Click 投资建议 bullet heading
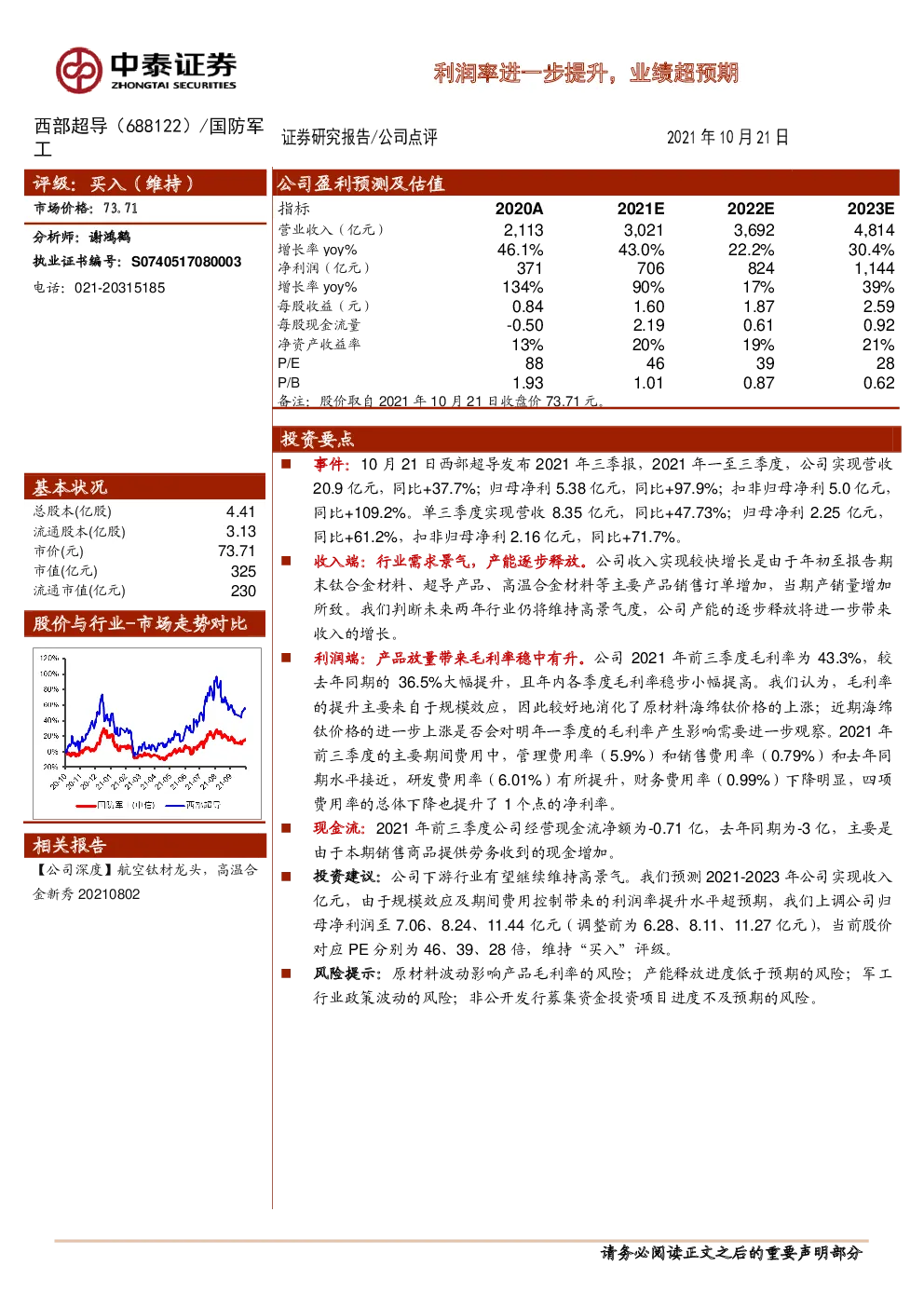This screenshot has width=924, height=1307. coord(347,876)
